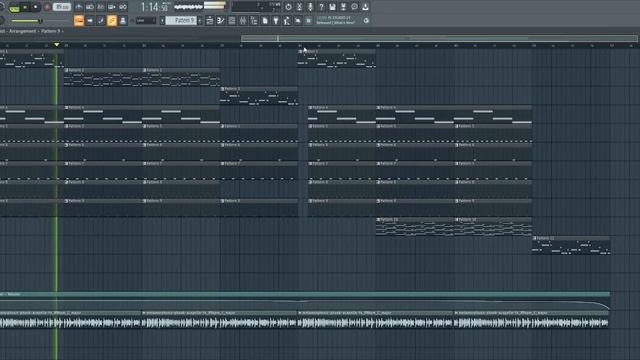Toggle wait-for-input icon after the metronome
The height and width of the screenshot is (360, 640).
[90, 7]
